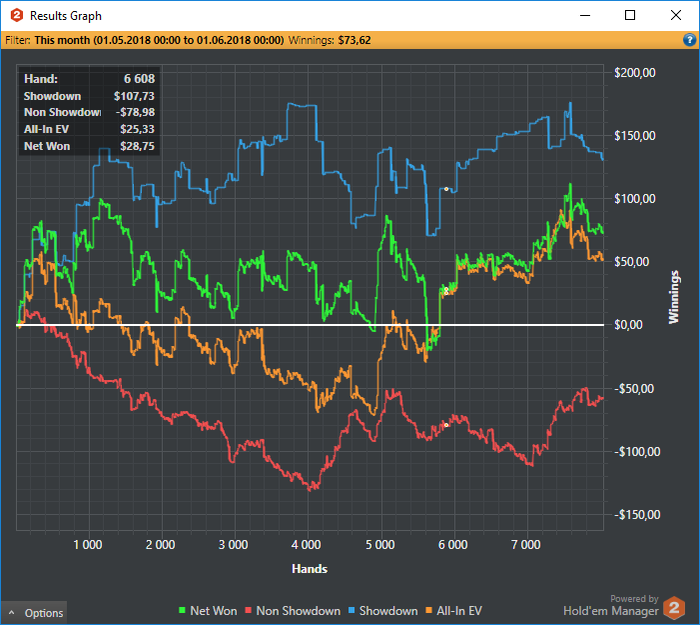This screenshot has height=625, width=700.
Task: Click the 4 000 x-axis label
Action: (306, 545)
